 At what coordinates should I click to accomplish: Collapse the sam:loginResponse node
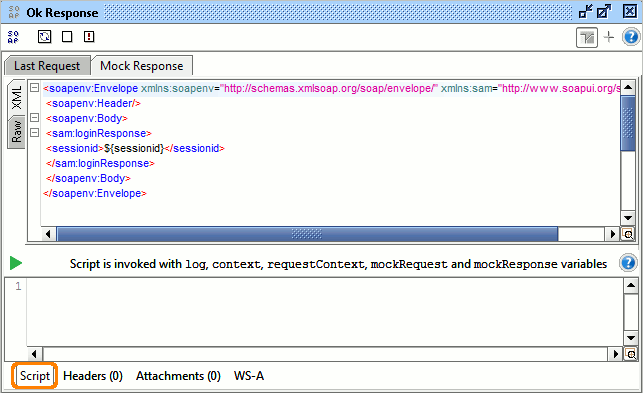click(x=34, y=133)
